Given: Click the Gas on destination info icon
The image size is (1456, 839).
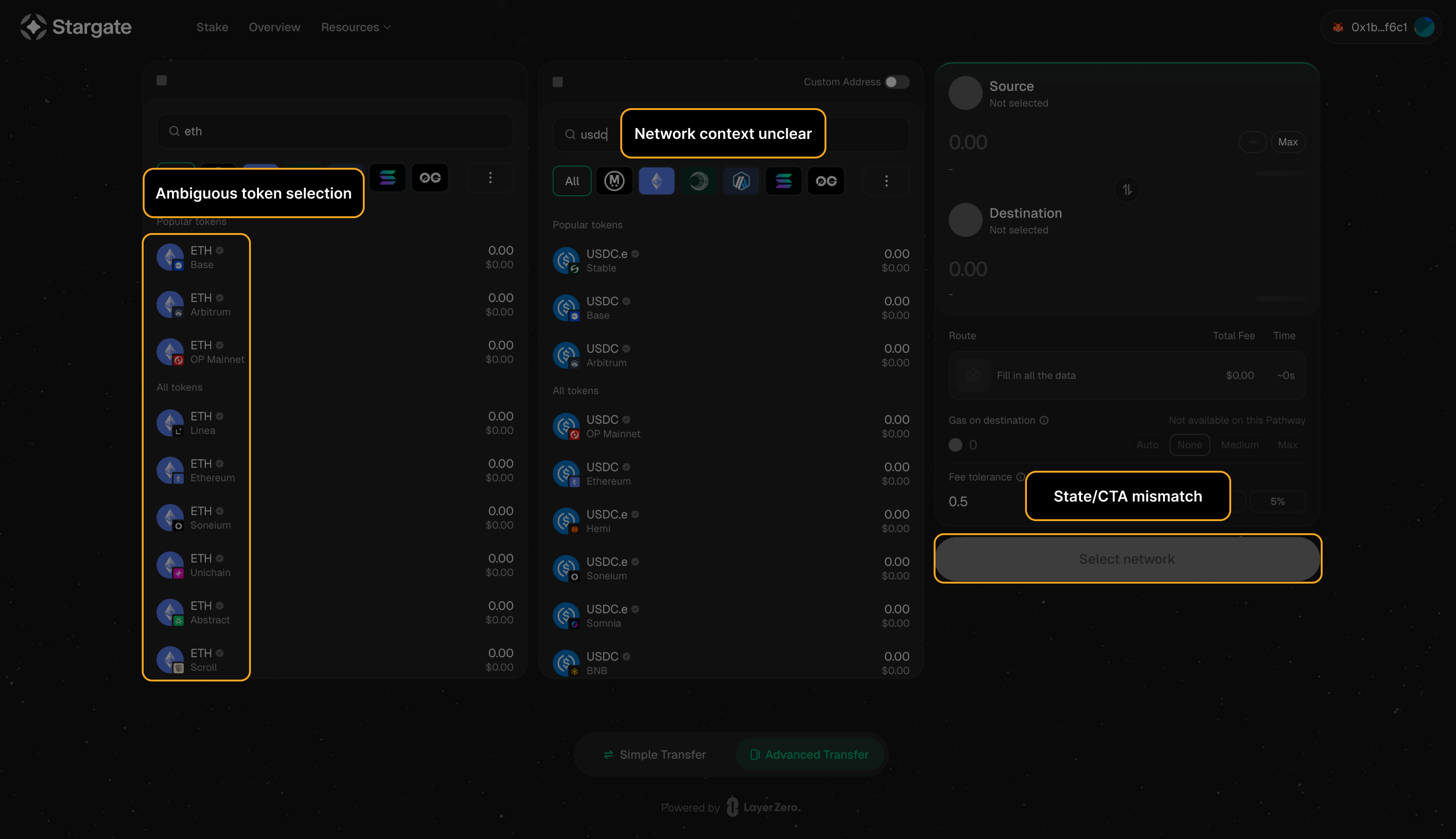Looking at the screenshot, I should coord(1044,420).
